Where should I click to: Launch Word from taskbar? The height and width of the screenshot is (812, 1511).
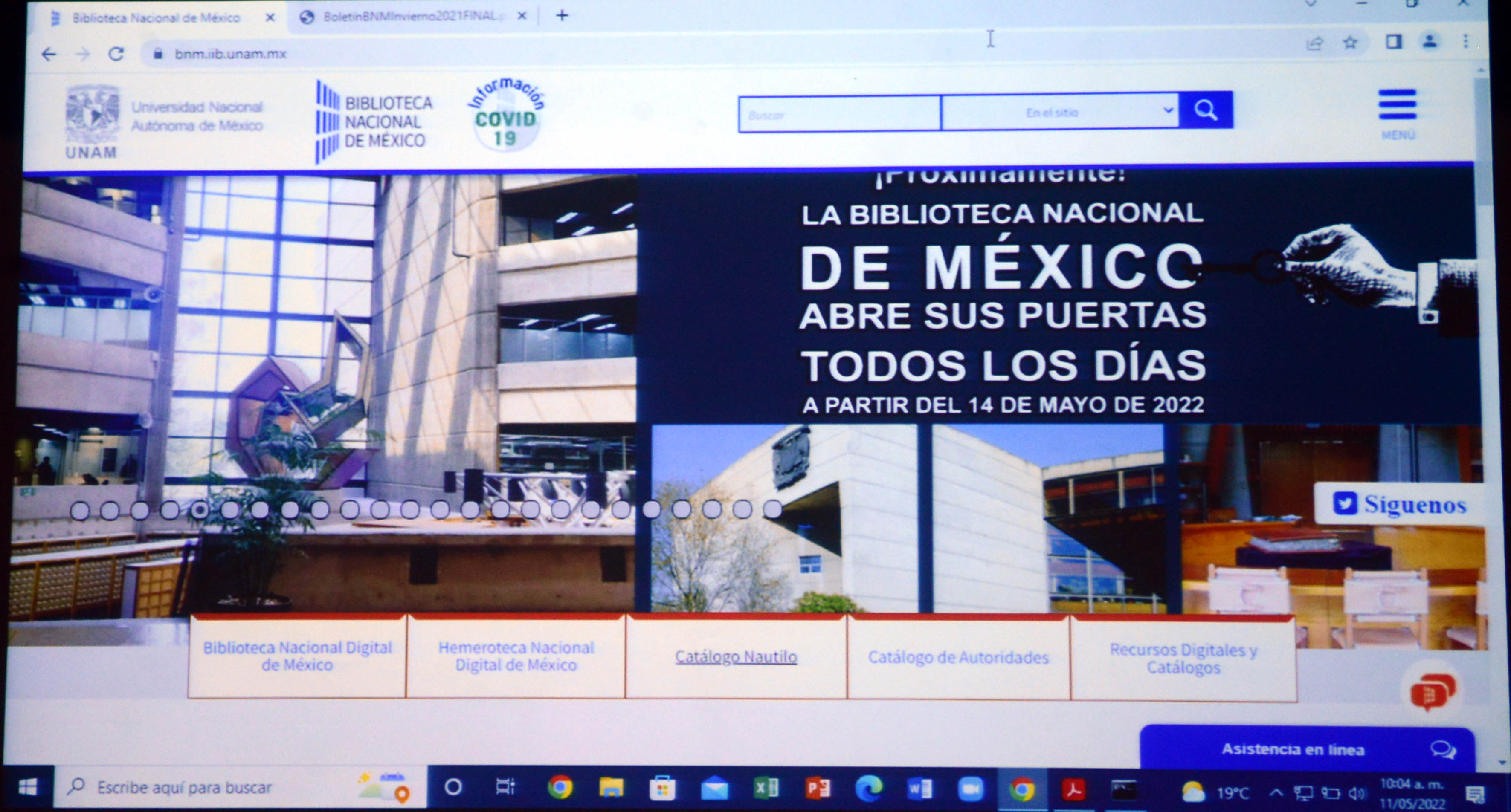click(920, 789)
